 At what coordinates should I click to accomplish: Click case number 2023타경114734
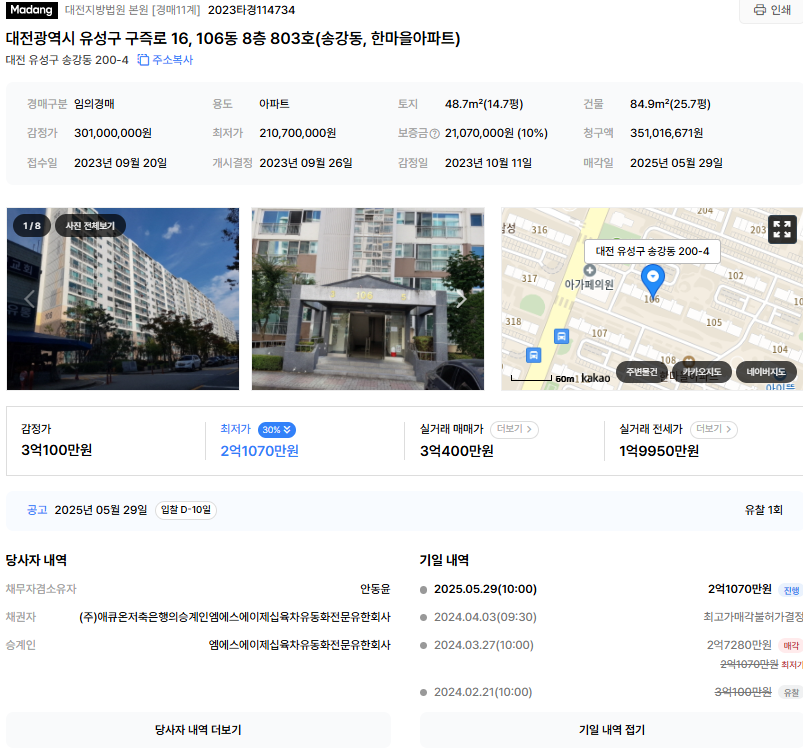coord(251,10)
